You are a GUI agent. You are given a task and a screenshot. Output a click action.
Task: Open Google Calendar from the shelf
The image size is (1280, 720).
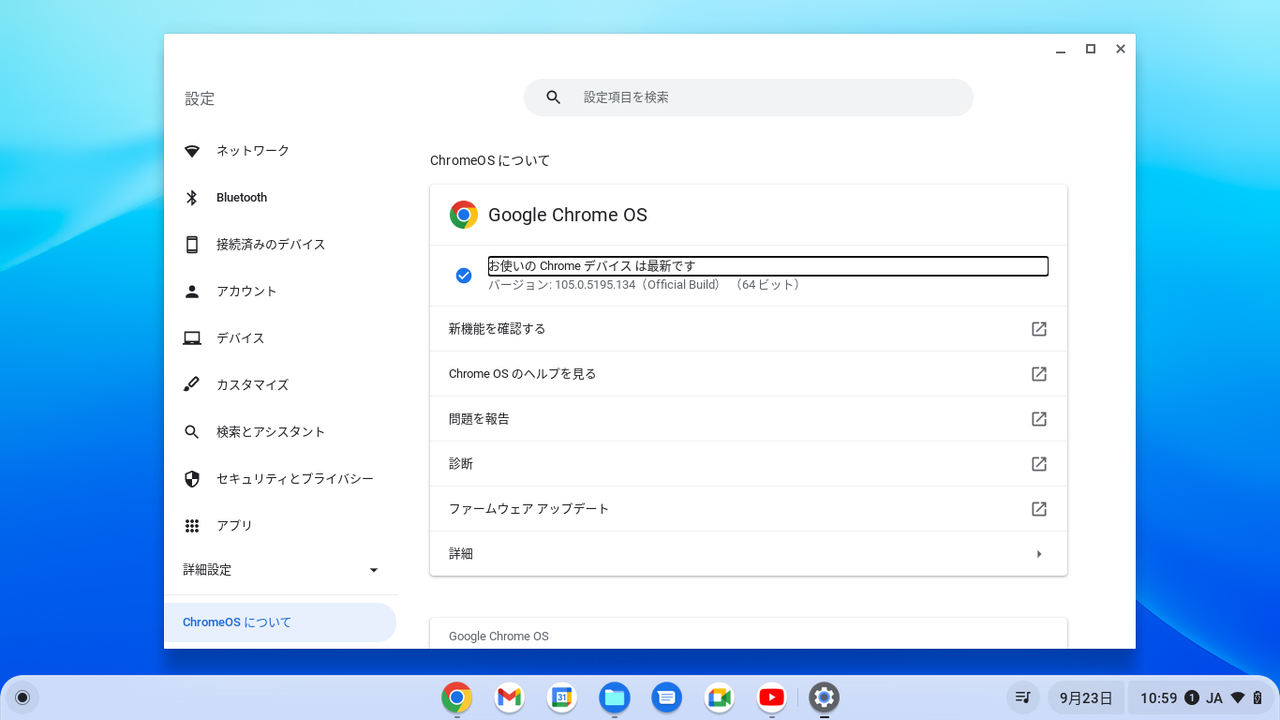point(561,698)
